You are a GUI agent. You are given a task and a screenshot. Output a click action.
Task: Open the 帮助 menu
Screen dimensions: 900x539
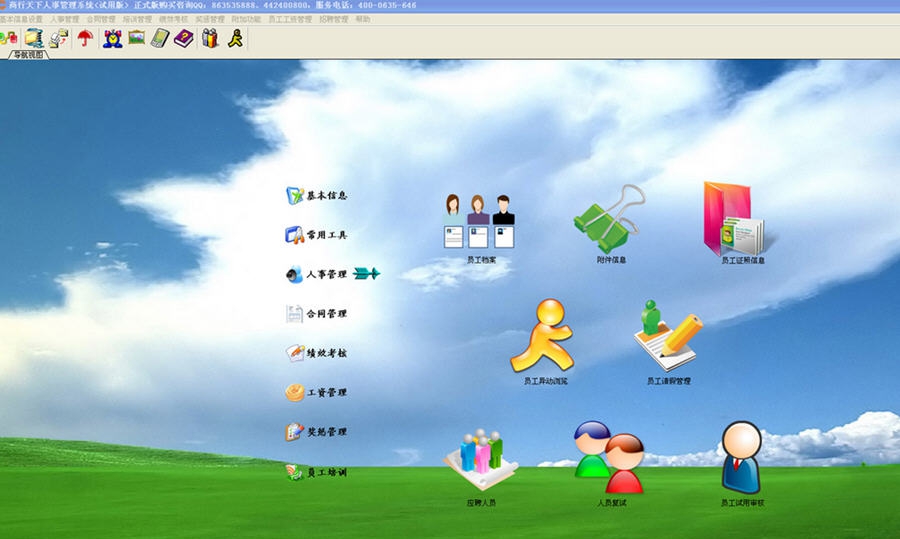[x=363, y=19]
